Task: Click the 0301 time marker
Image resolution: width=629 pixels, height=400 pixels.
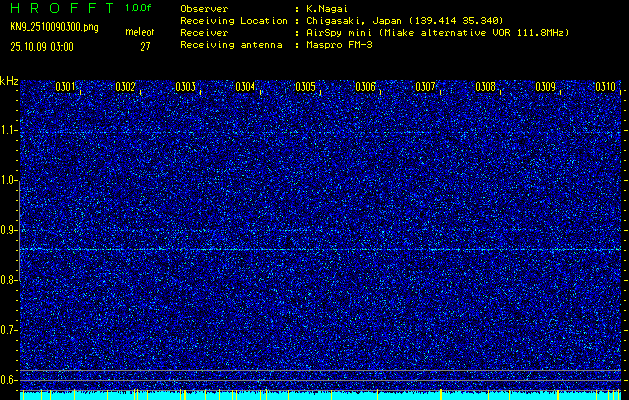Action: (66, 87)
